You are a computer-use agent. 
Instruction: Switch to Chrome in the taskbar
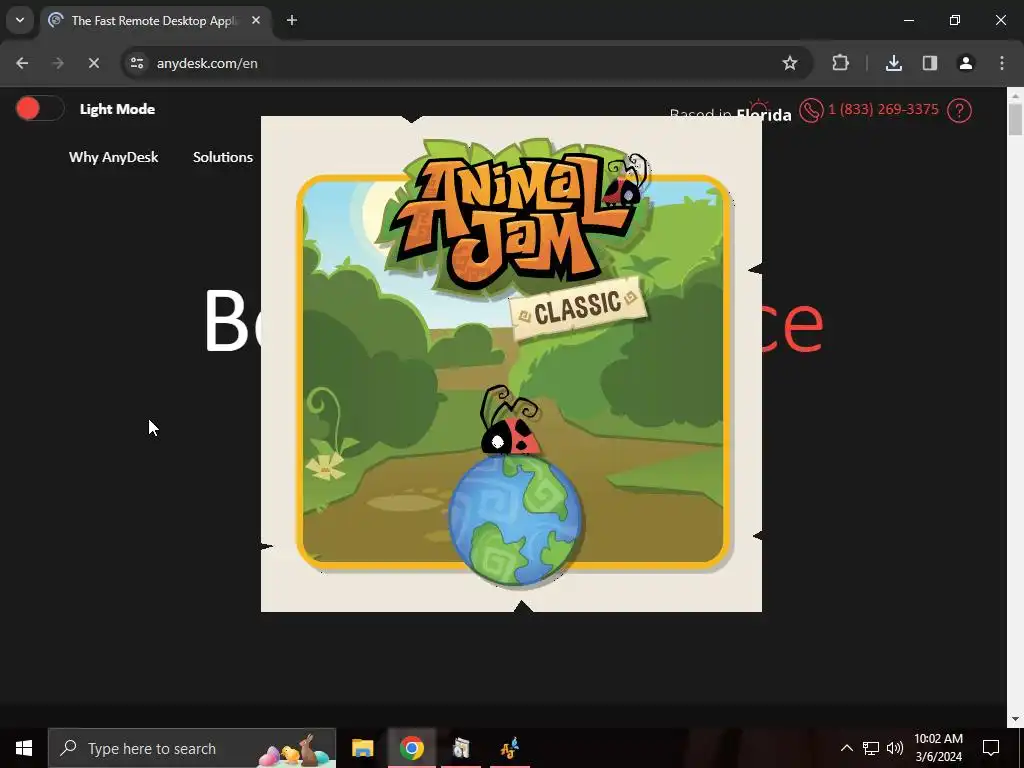411,748
